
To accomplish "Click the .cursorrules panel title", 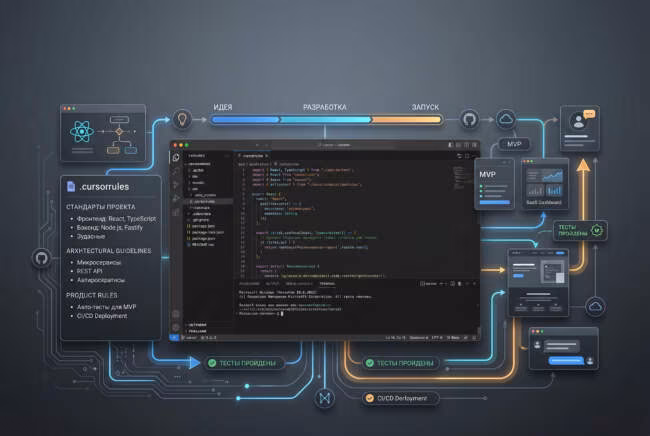I will [x=104, y=187].
